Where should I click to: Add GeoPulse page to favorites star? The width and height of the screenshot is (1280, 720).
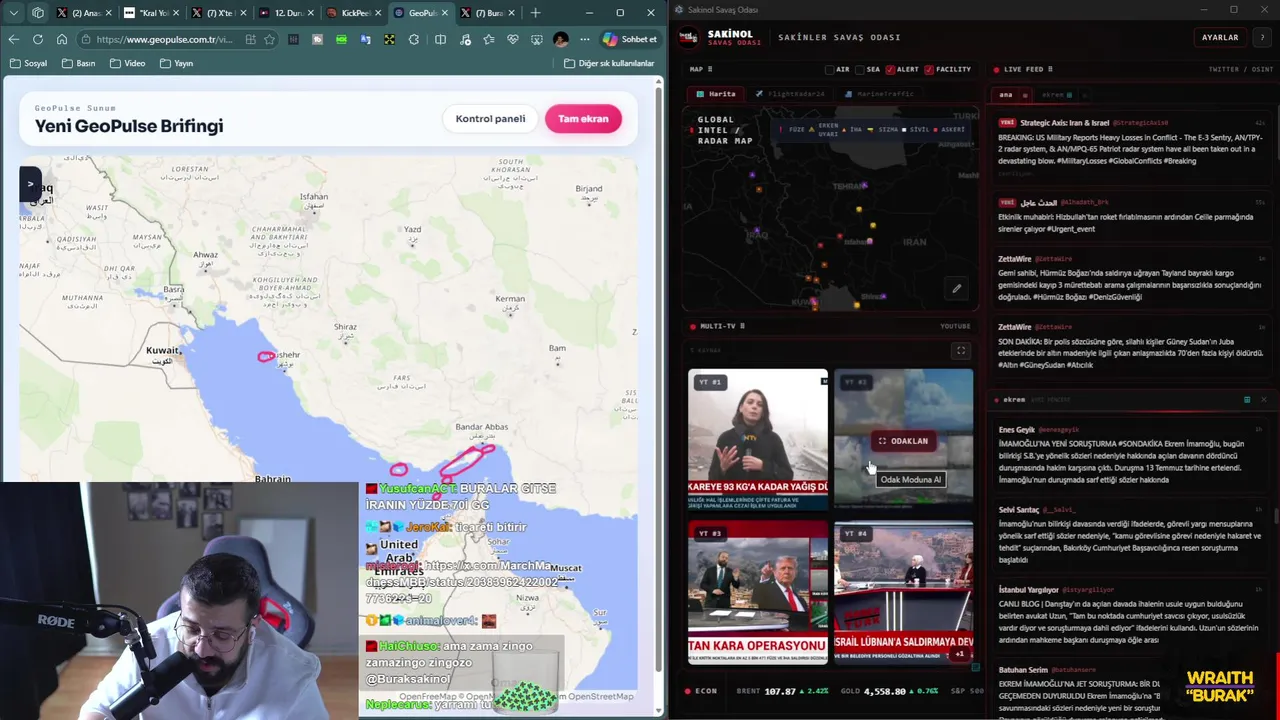[x=269, y=39]
